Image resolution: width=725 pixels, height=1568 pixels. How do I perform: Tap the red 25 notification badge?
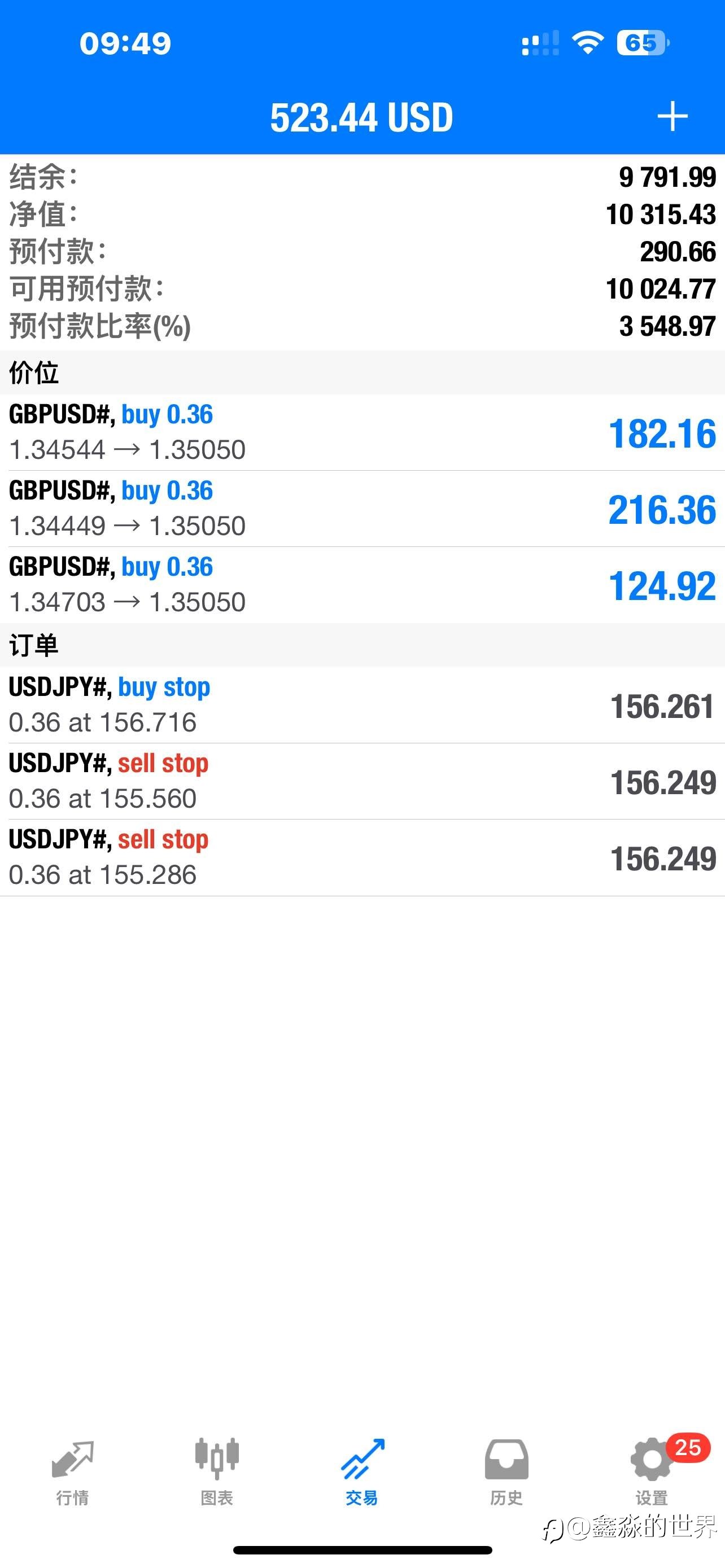coord(688,1447)
